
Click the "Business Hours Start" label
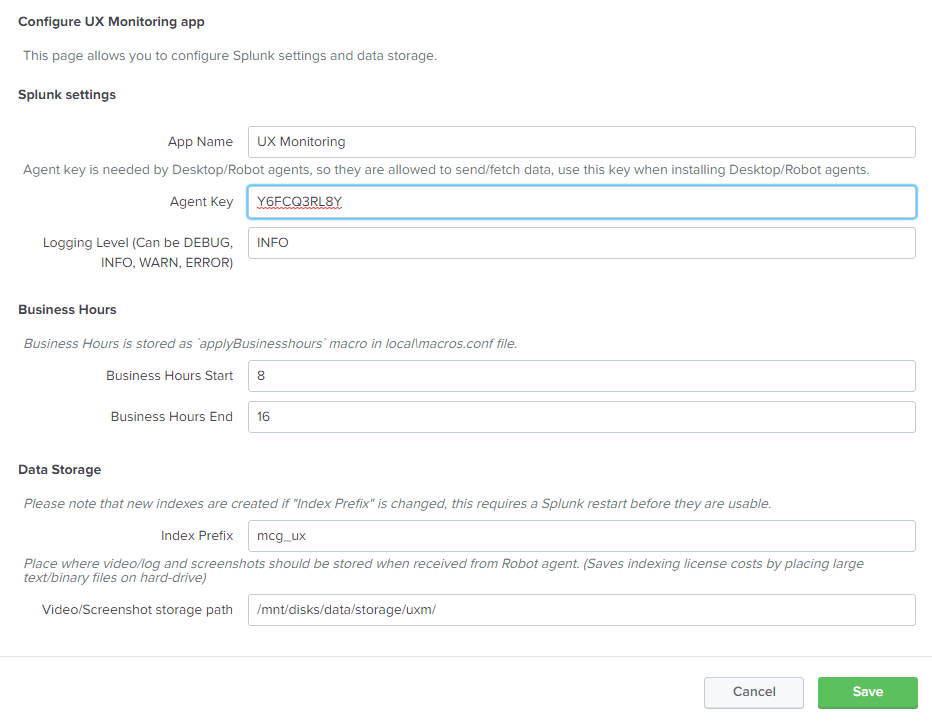pos(169,376)
